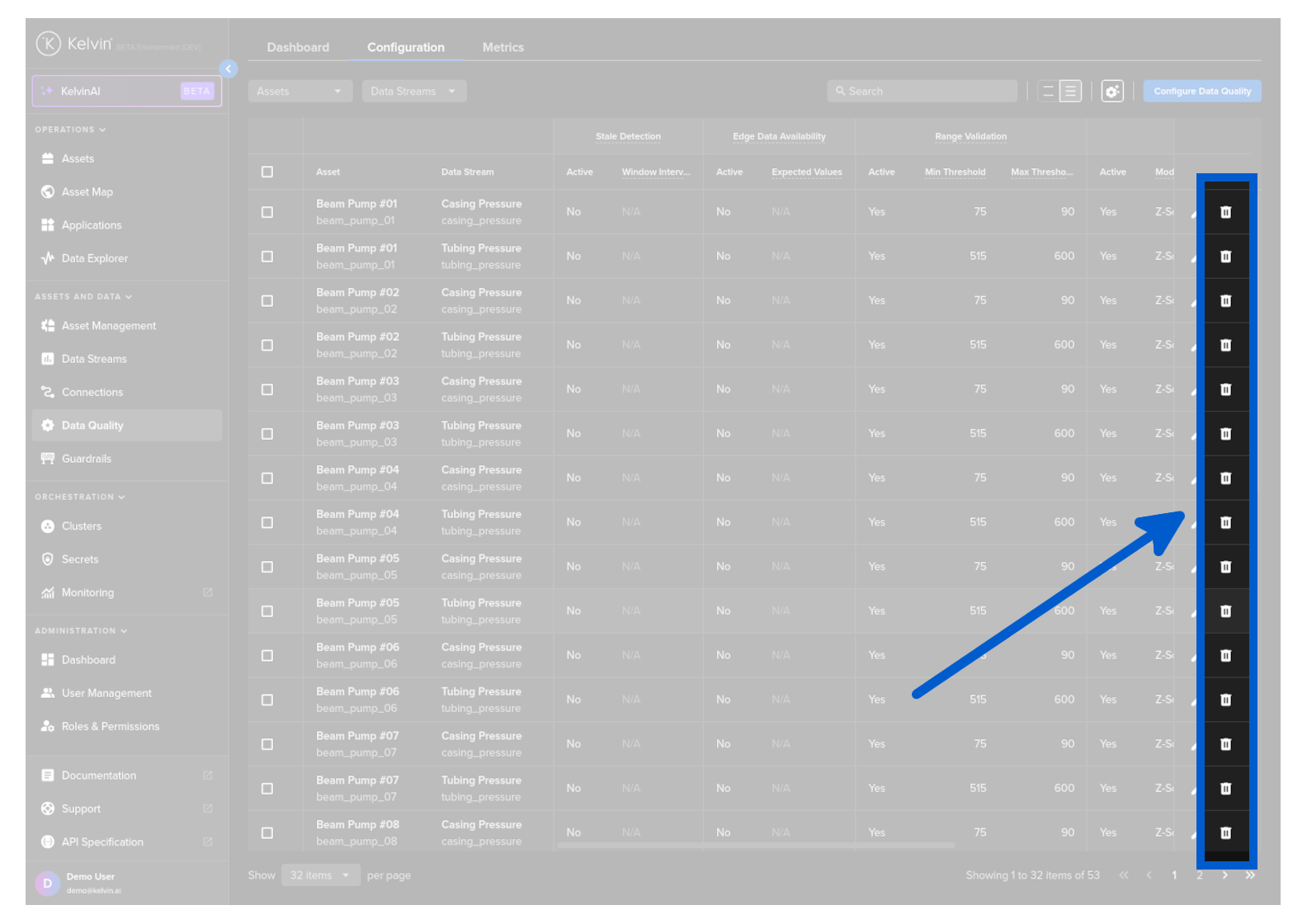Switch to the Metrics tab
This screenshot has height=924, width=1307.
(503, 48)
